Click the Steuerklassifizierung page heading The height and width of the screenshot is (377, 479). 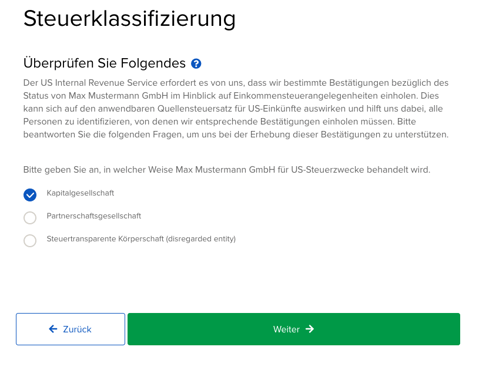(x=129, y=19)
